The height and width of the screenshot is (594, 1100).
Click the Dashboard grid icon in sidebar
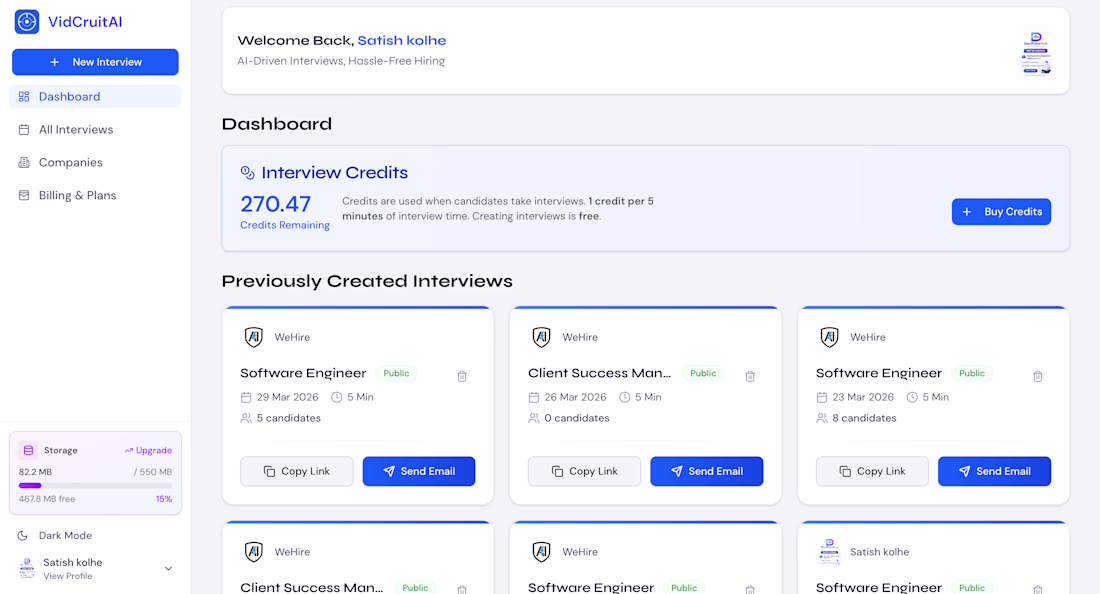24,97
